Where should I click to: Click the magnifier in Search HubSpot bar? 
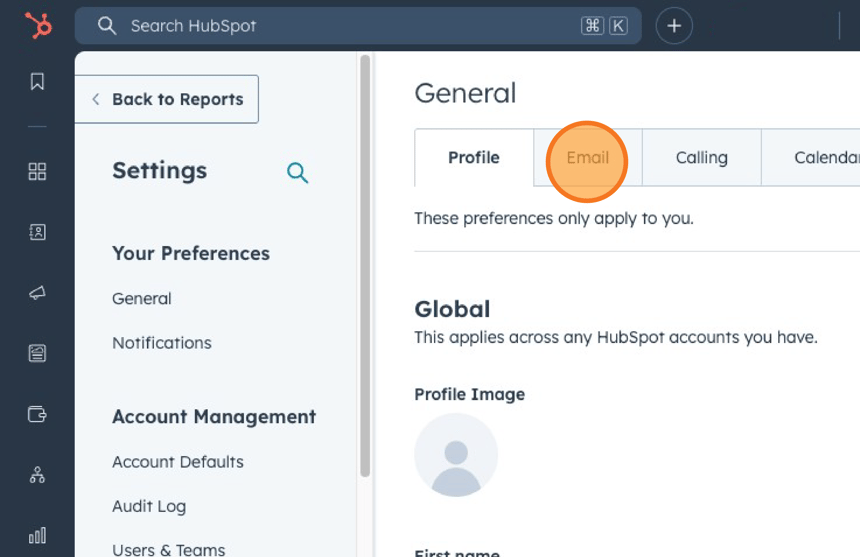coord(106,25)
